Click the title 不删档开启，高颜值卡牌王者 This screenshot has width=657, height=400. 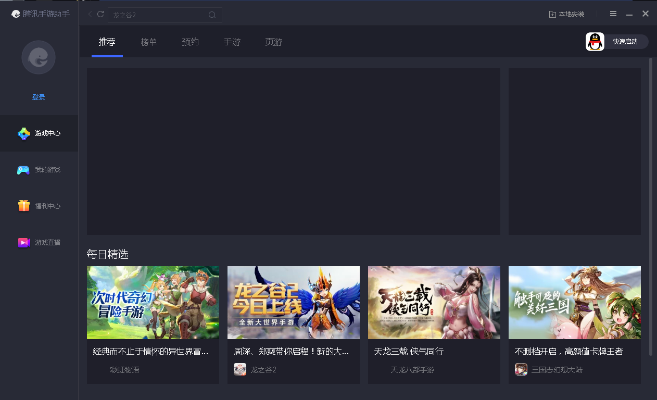click(569, 351)
